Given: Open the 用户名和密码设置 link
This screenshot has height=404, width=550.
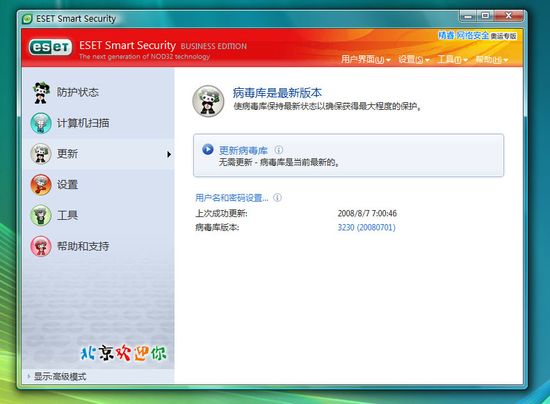Looking at the screenshot, I should click(232, 198).
